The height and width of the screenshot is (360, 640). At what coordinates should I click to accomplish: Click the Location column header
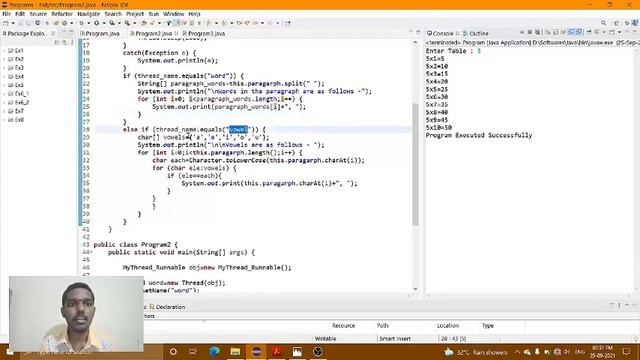pyautogui.click(x=448, y=326)
